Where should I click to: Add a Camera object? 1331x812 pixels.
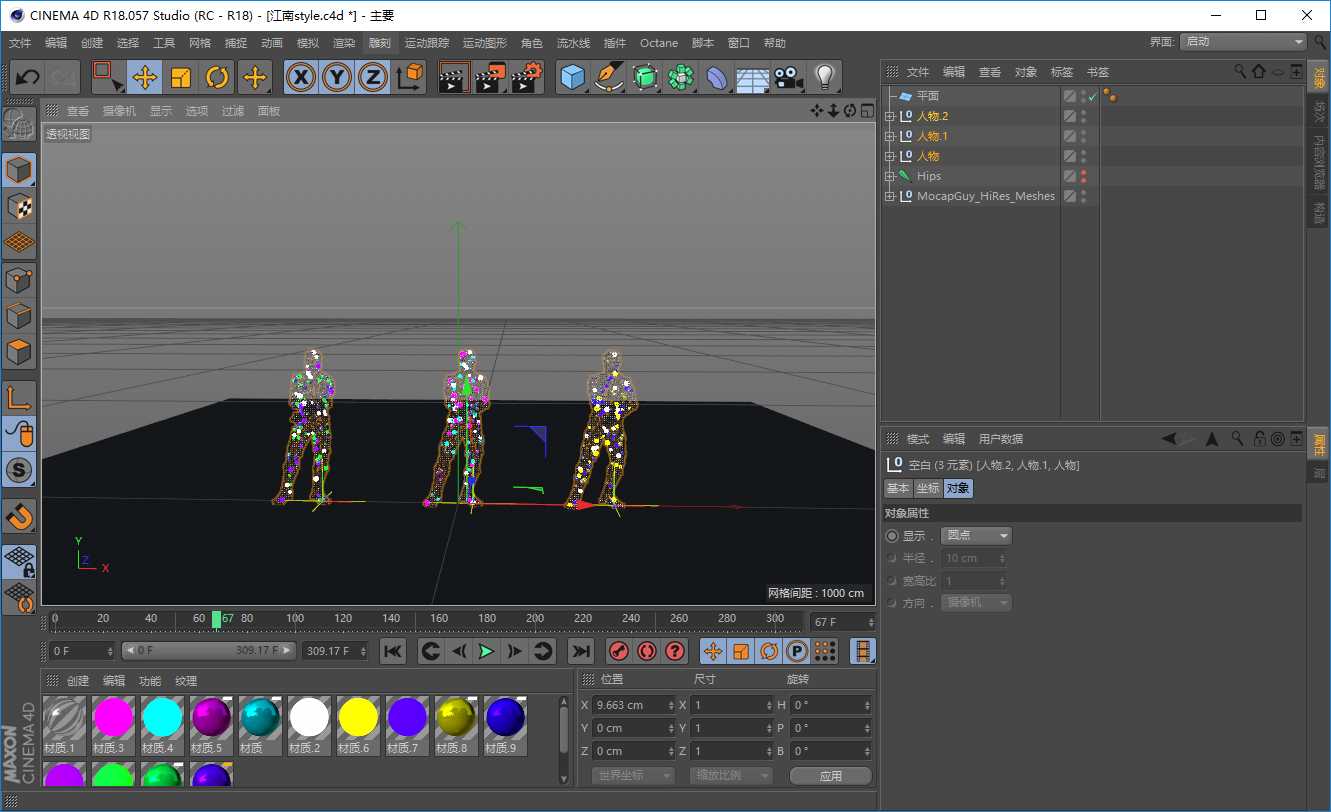(789, 77)
